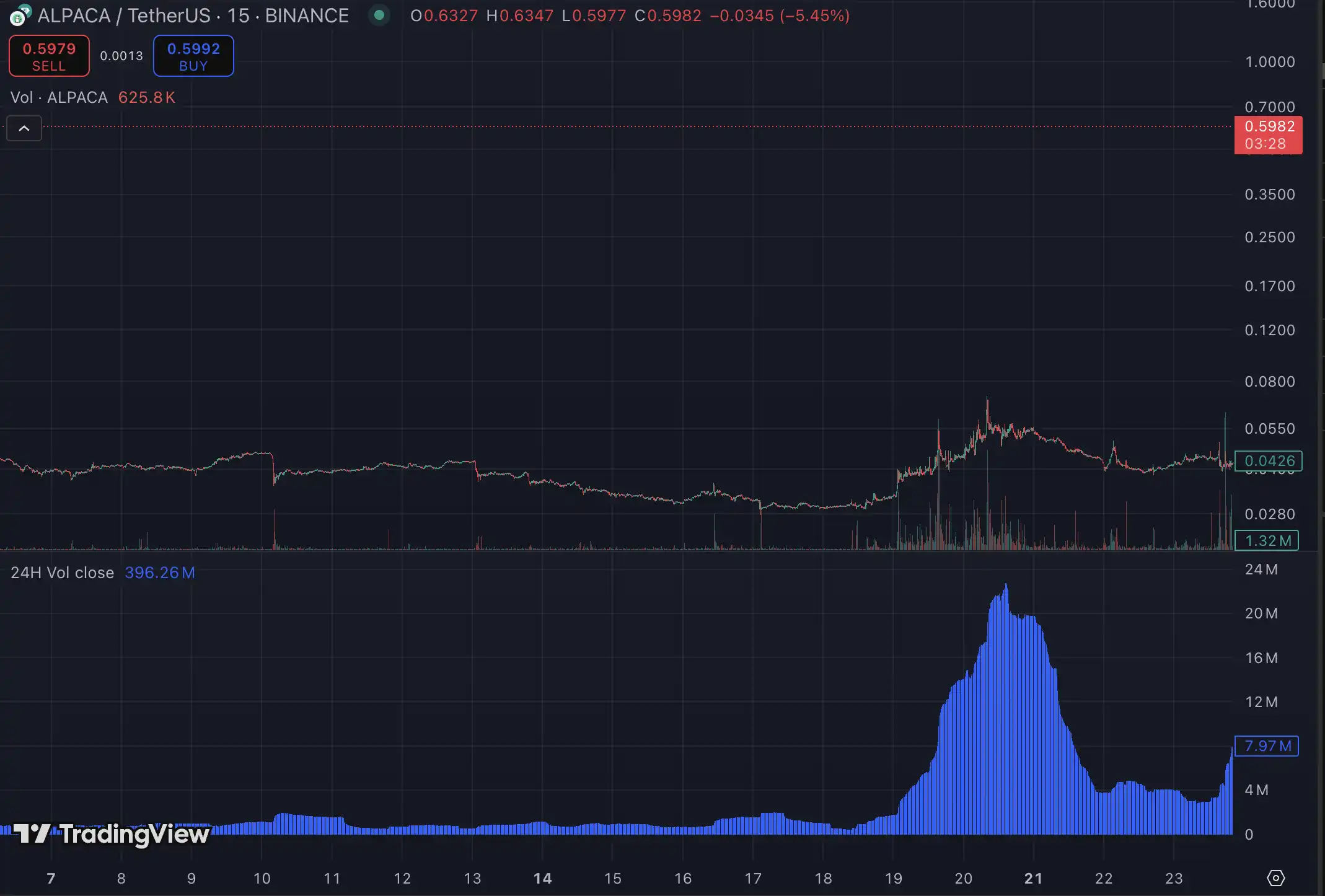Screen dimensions: 1325x896
Task: Collapse the indicator legend chevron
Action: [24, 128]
